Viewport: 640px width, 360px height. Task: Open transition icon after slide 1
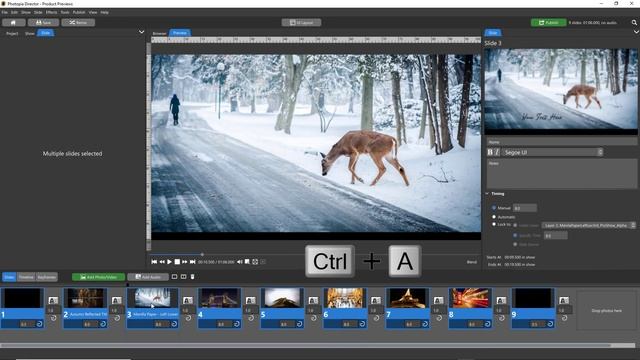[x=53, y=300]
